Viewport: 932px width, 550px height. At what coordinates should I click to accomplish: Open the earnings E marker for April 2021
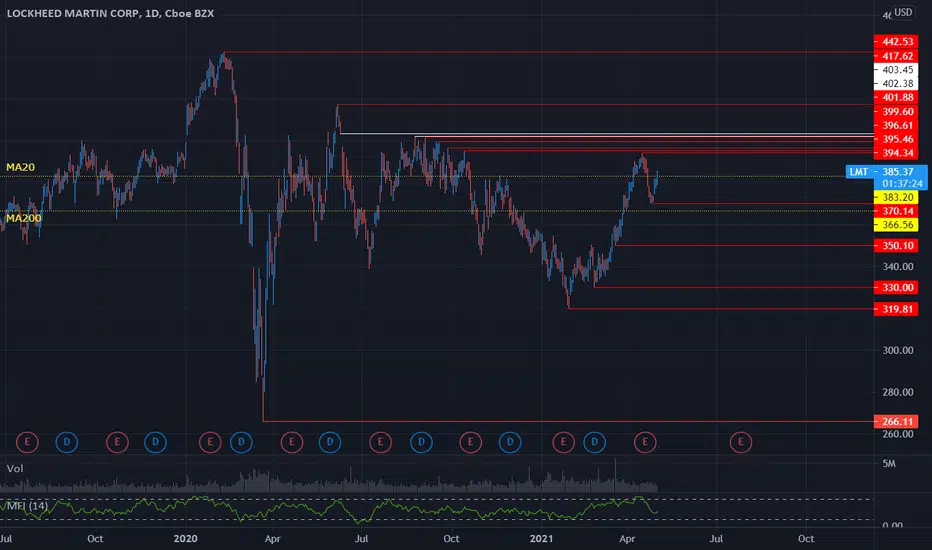pyautogui.click(x=645, y=442)
